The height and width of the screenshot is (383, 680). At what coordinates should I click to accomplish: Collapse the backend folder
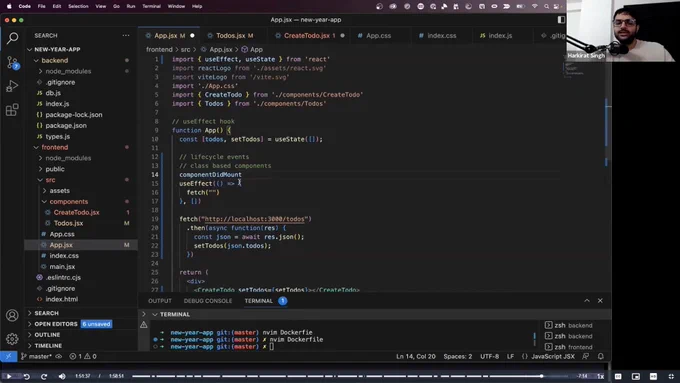81,60
